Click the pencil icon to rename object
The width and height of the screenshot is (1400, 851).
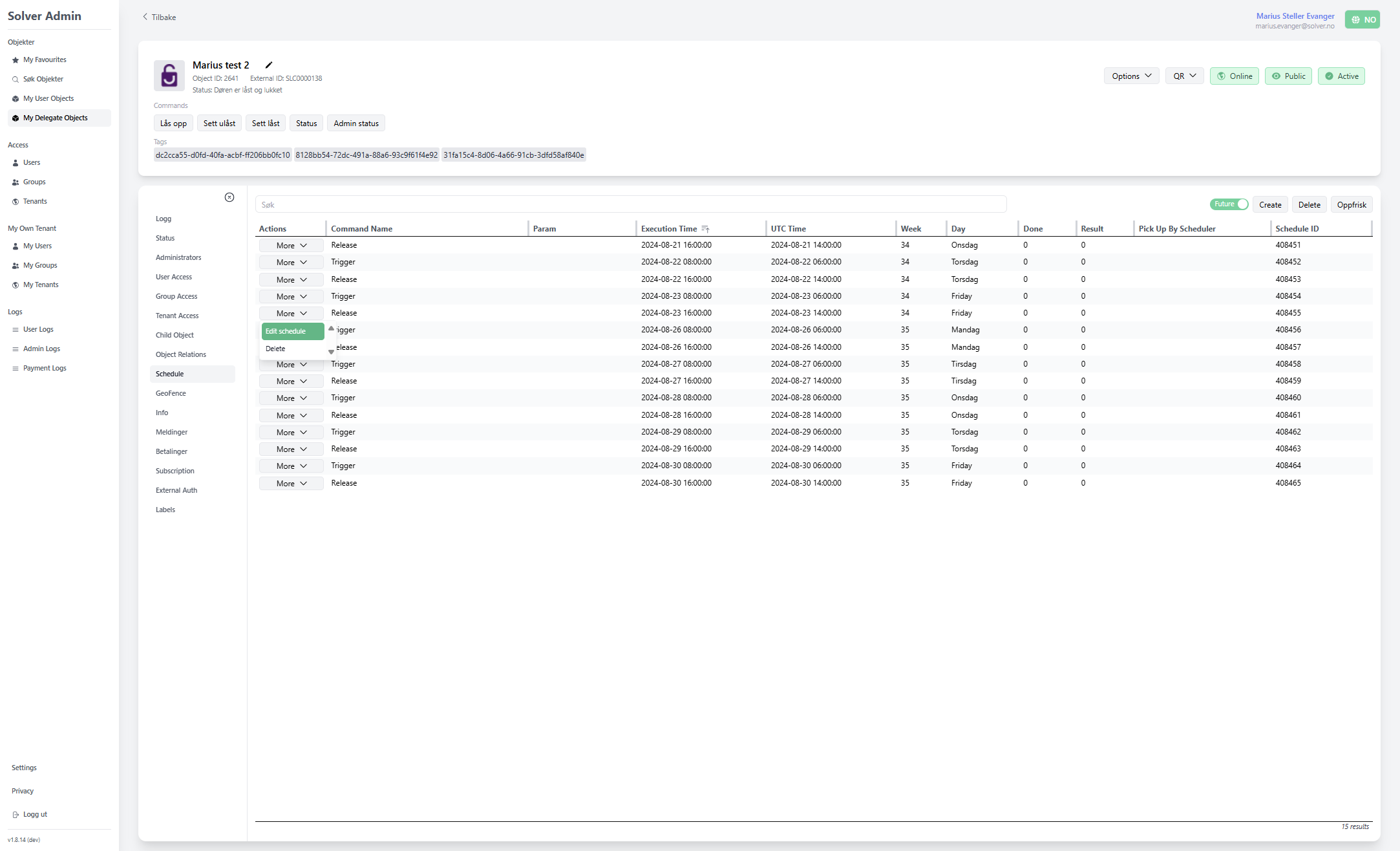[269, 65]
